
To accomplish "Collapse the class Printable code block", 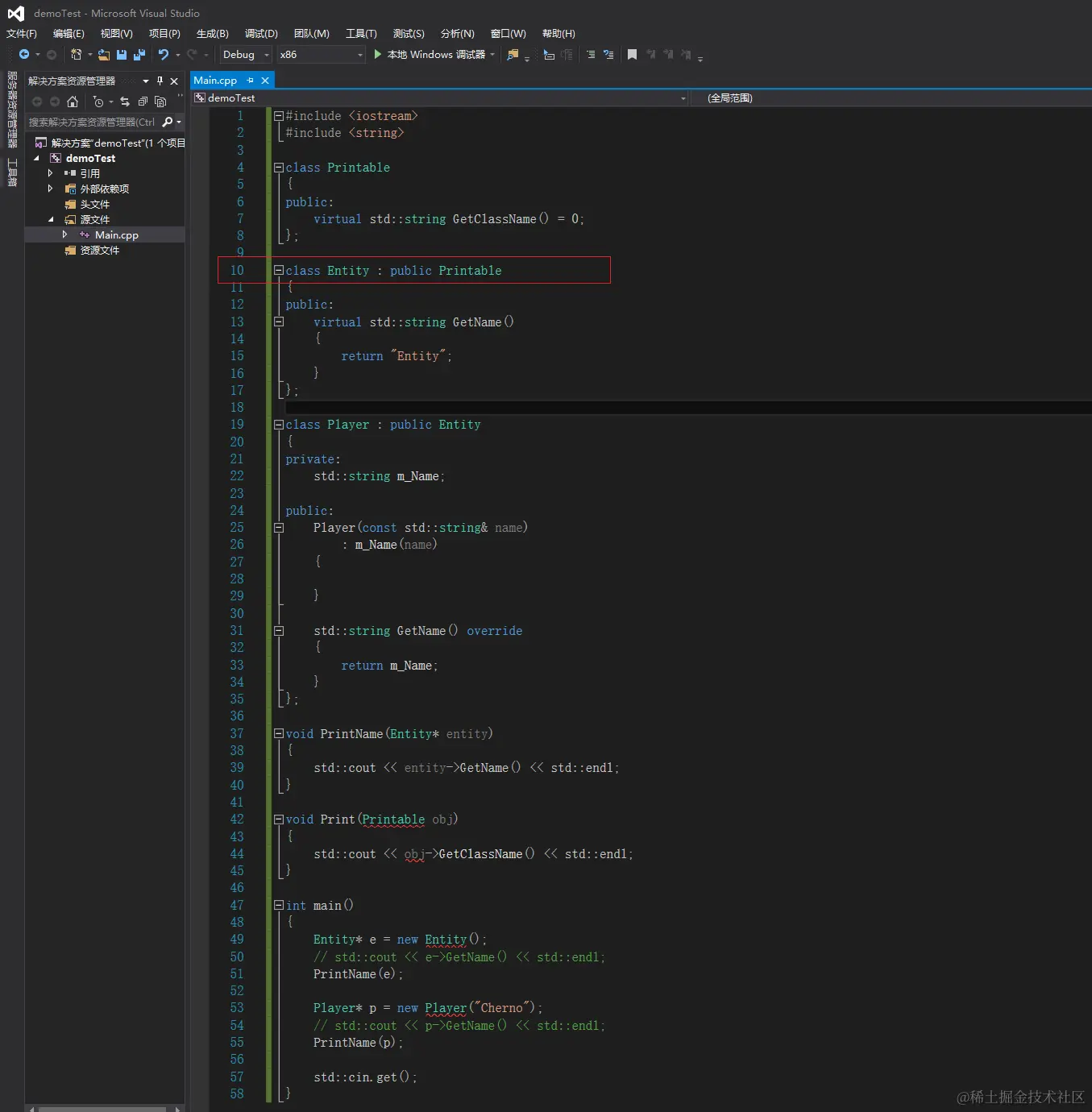I will (279, 168).
